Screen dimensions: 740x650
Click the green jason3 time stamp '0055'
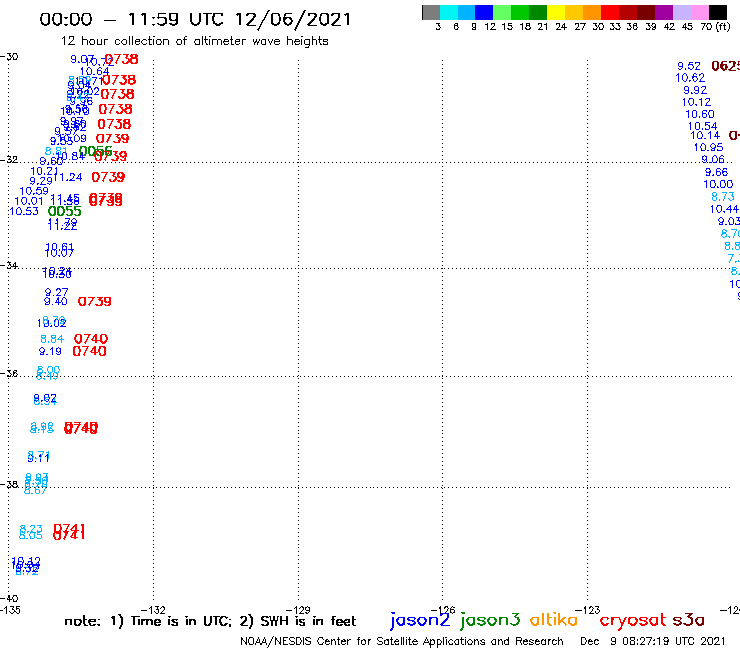tap(65, 211)
